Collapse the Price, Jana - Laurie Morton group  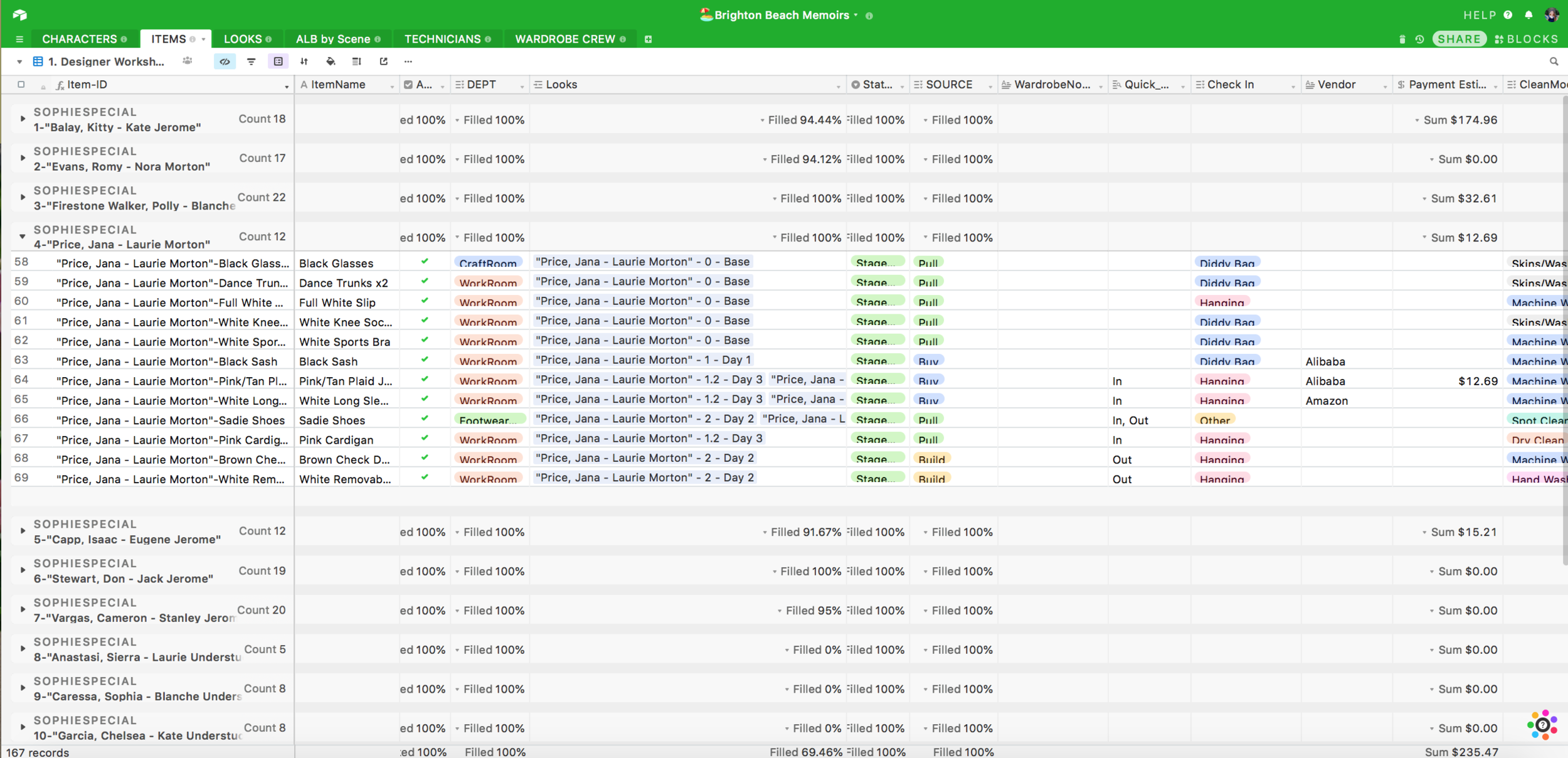23,237
